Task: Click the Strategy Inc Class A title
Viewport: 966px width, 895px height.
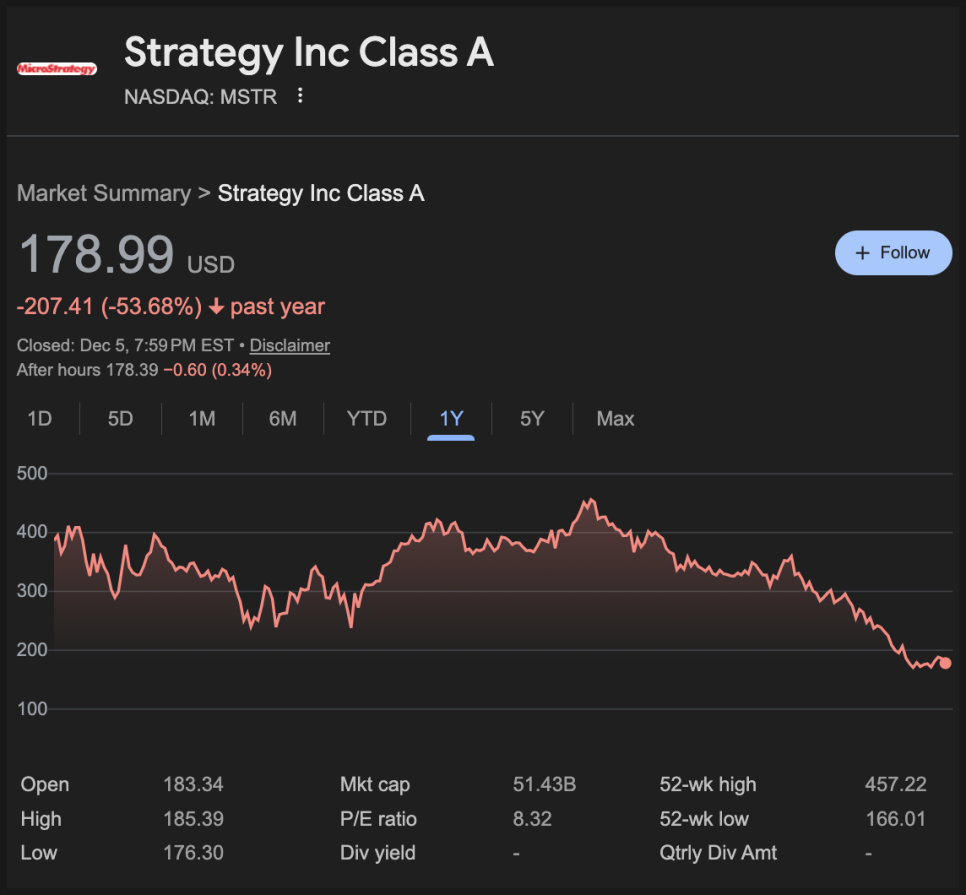Action: click(x=309, y=53)
